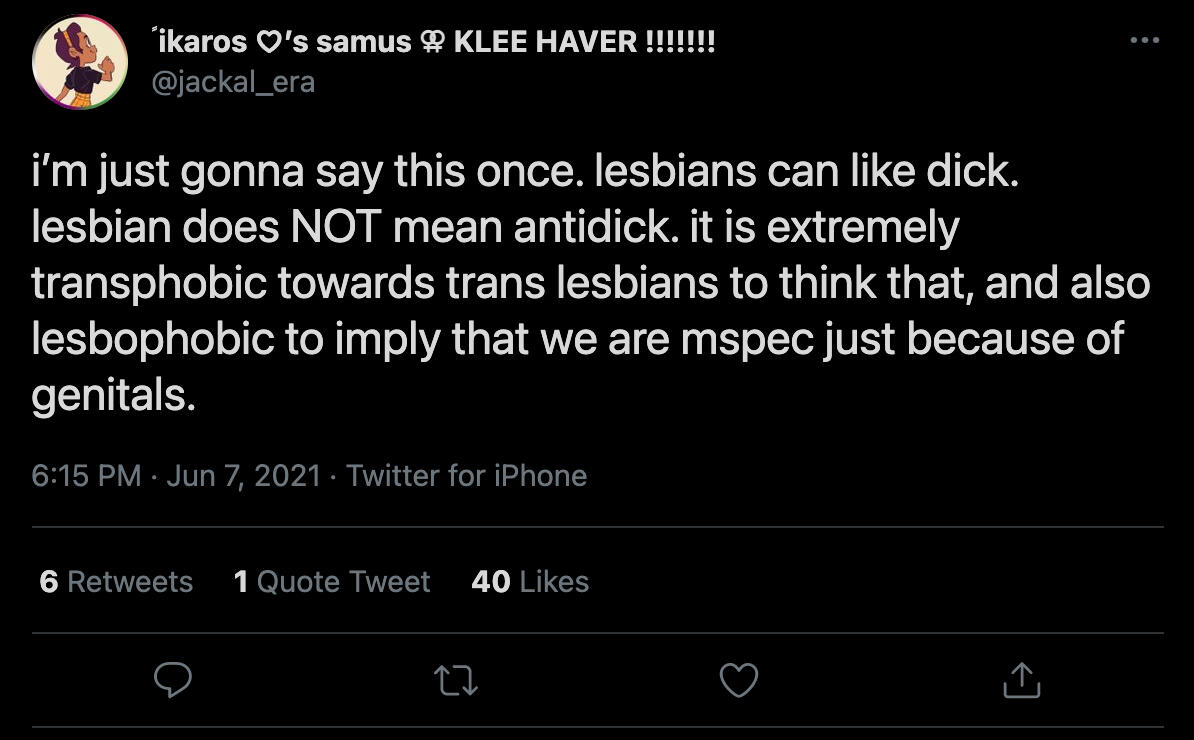Open the three-dot more options menu
Viewport: 1194px width, 740px height.
pos(1143,40)
